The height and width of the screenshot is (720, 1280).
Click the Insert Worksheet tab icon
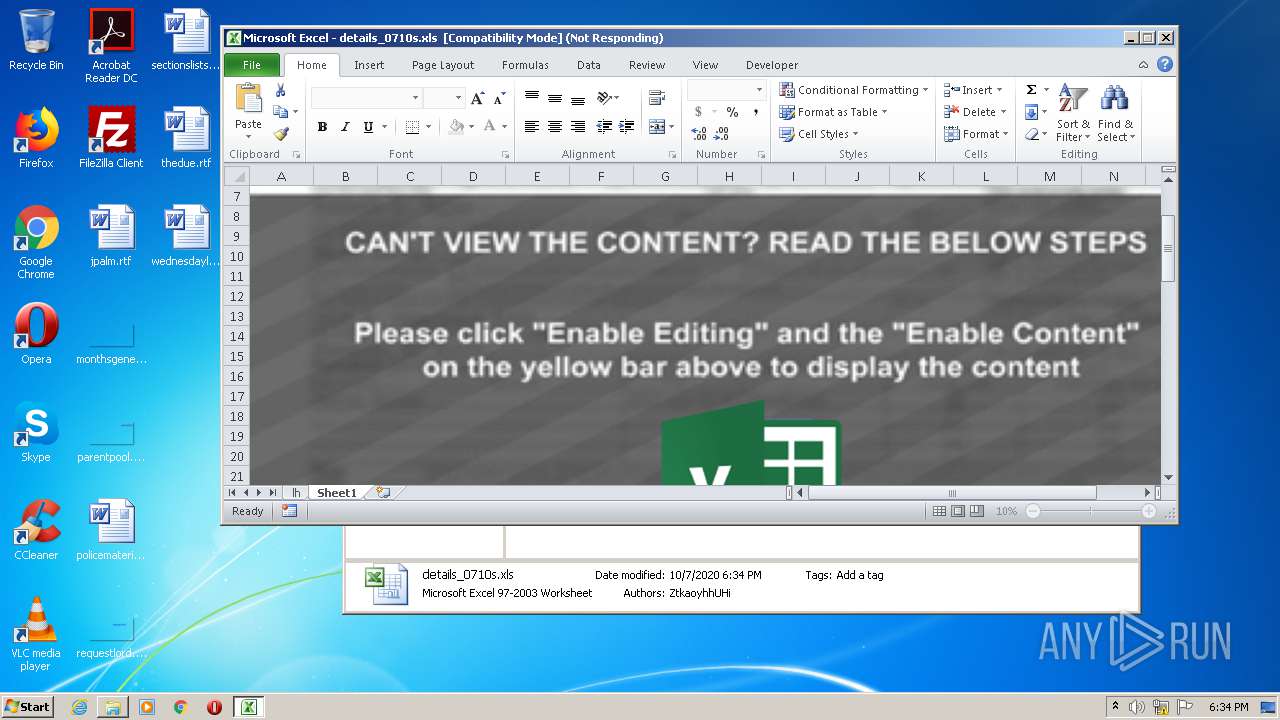point(383,493)
